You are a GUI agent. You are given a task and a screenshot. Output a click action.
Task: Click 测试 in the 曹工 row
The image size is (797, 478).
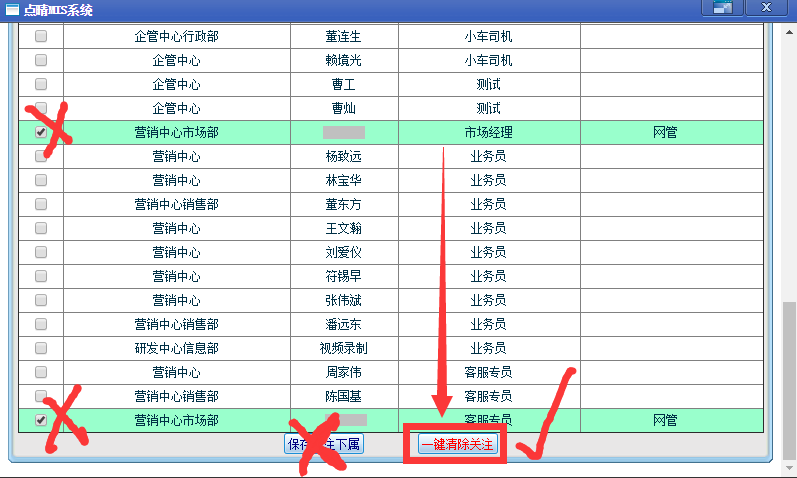tap(488, 84)
